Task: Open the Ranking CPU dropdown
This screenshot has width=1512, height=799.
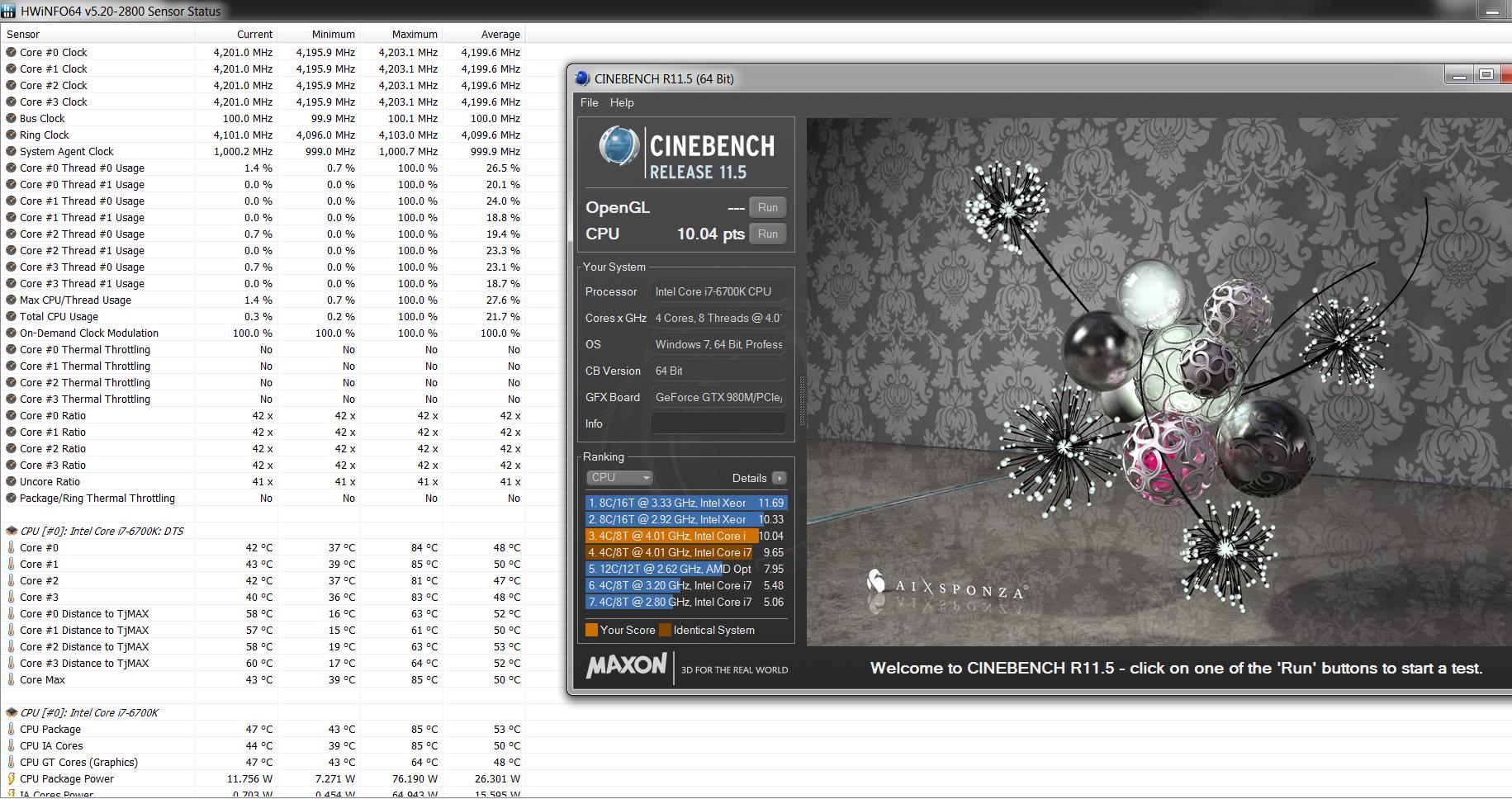Action: click(x=620, y=477)
